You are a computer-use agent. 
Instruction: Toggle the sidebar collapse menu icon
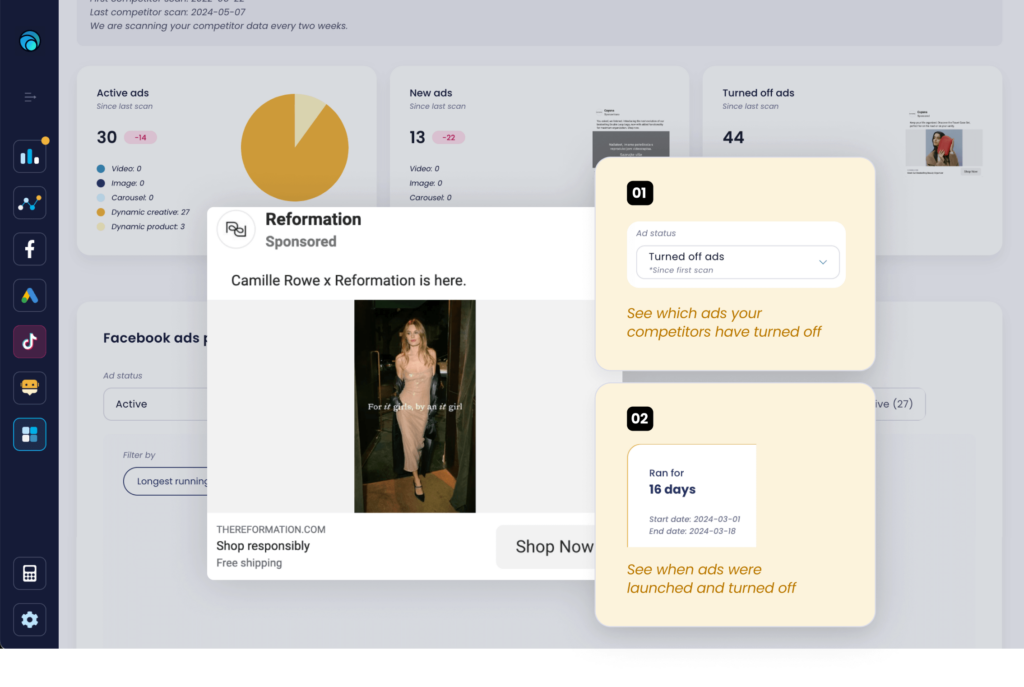(29, 97)
